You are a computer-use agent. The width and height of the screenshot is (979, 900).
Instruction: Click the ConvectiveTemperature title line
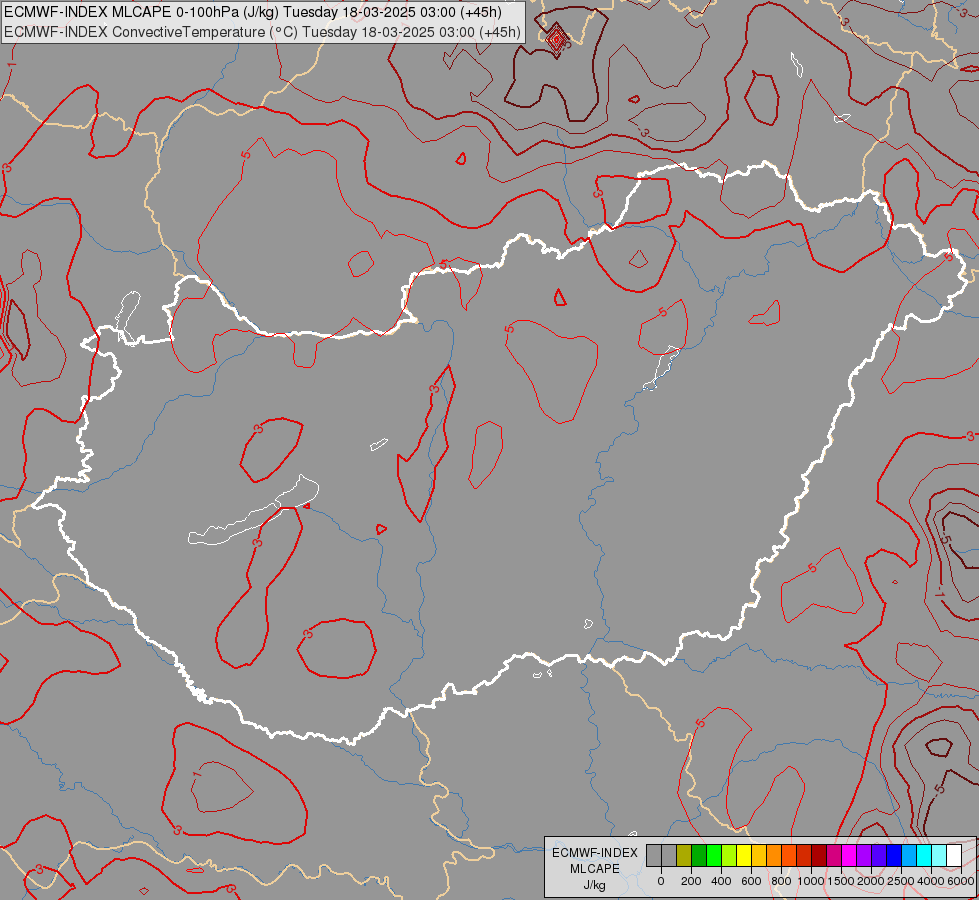pyautogui.click(x=262, y=32)
